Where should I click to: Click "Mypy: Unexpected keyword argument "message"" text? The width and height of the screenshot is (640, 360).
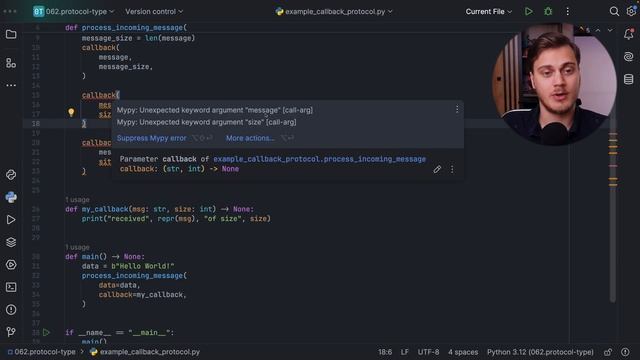click(215, 110)
